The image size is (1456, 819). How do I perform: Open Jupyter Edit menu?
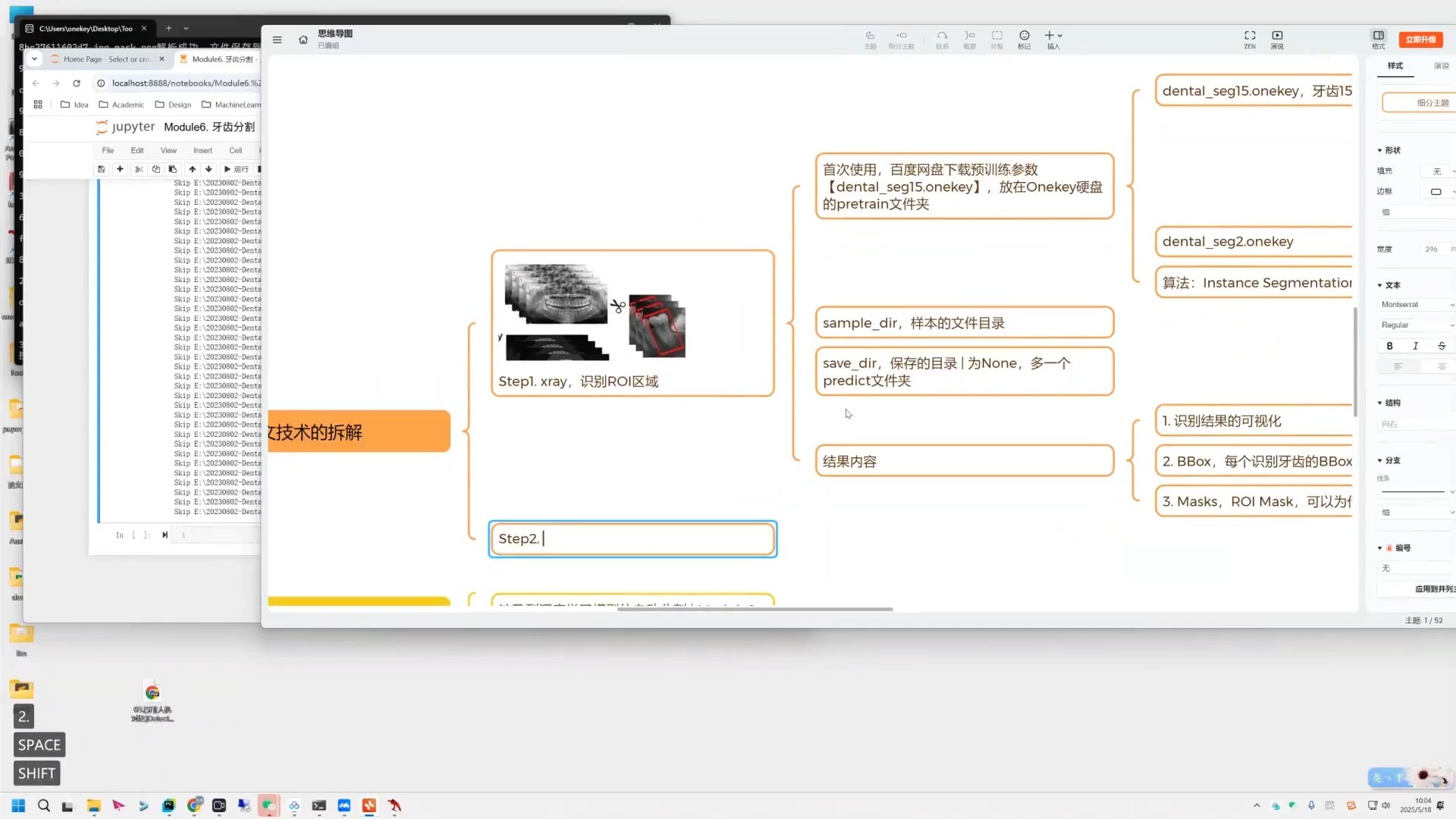tap(137, 151)
